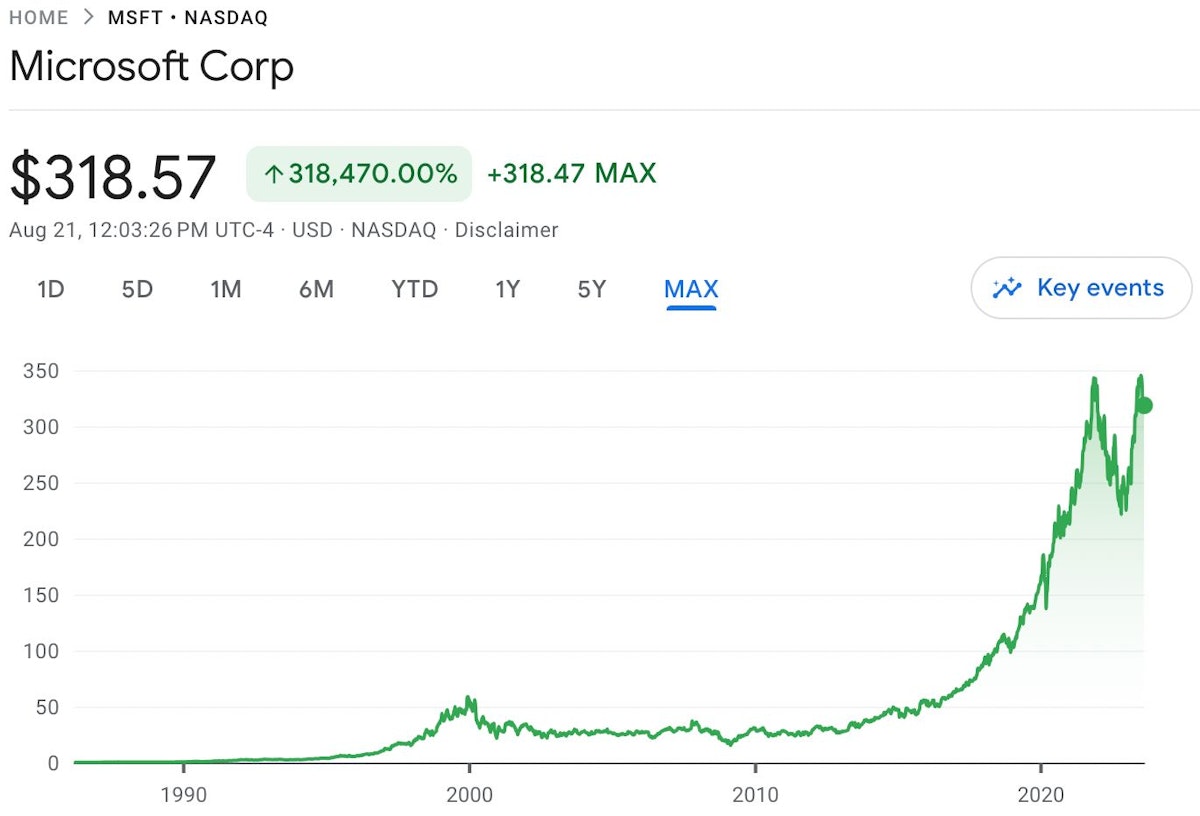Image resolution: width=1200 pixels, height=816 pixels.
Task: Click the breadcrumb chevron after HOME
Action: coord(88,18)
